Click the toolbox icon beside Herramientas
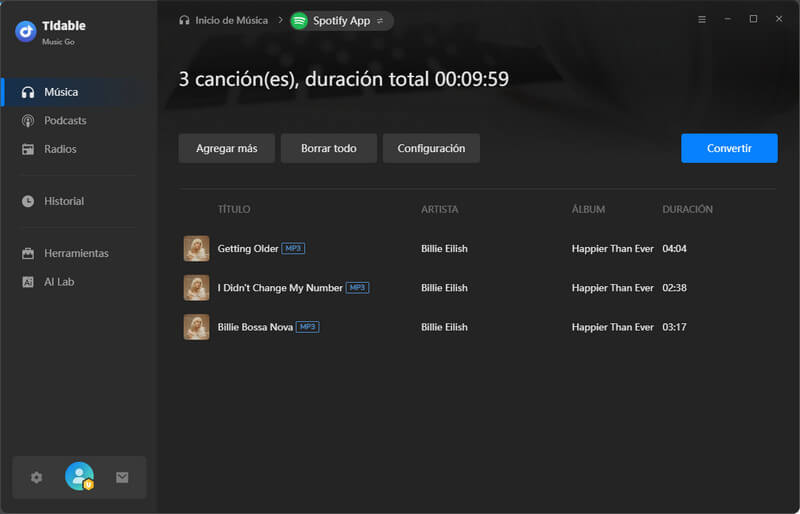Viewport: 800px width, 514px height. click(28, 253)
